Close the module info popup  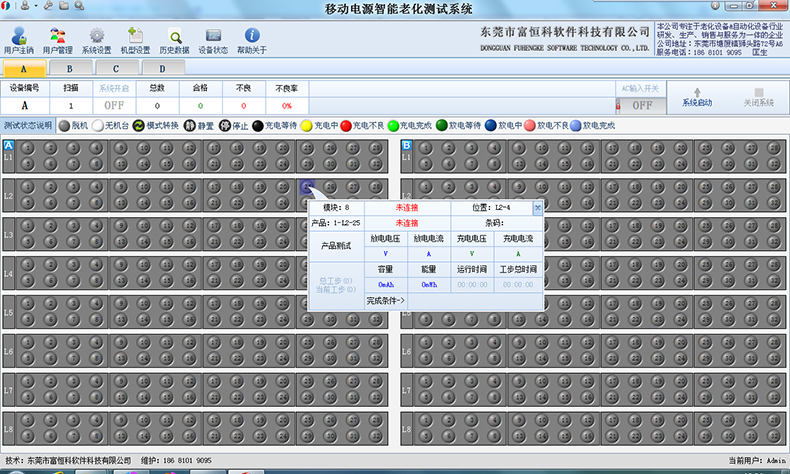(x=537, y=208)
